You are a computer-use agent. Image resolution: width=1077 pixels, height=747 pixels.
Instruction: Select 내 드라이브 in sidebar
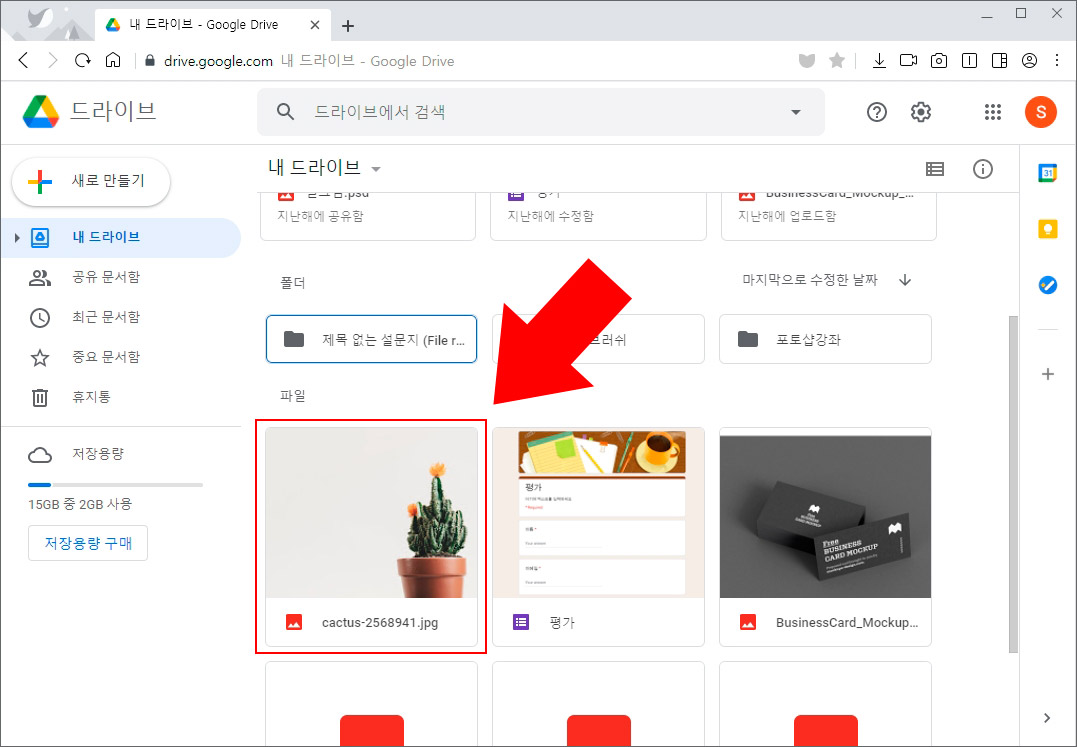tap(121, 238)
